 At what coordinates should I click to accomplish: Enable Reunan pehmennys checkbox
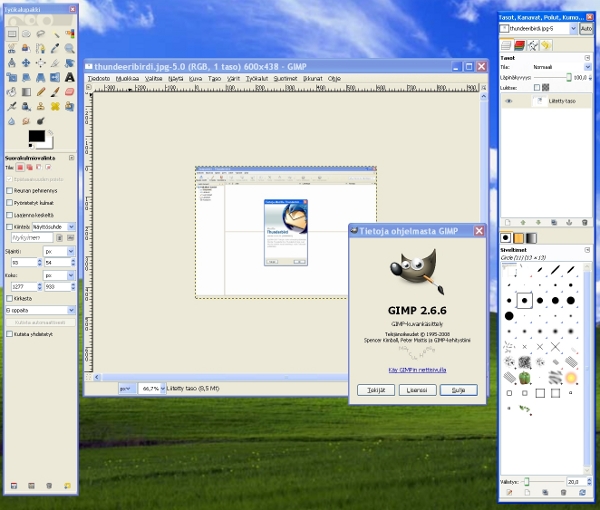[x=10, y=191]
